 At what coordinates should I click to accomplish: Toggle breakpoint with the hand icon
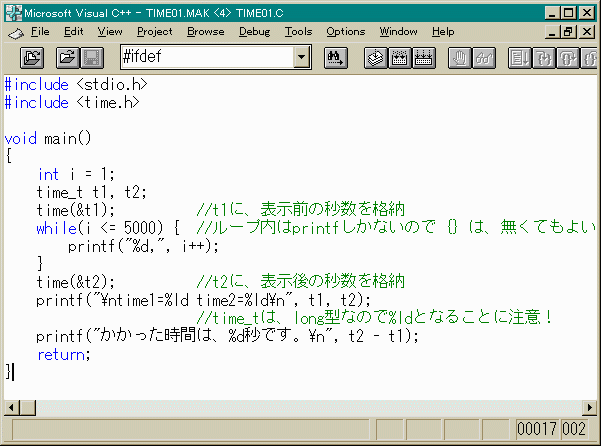(x=460, y=58)
